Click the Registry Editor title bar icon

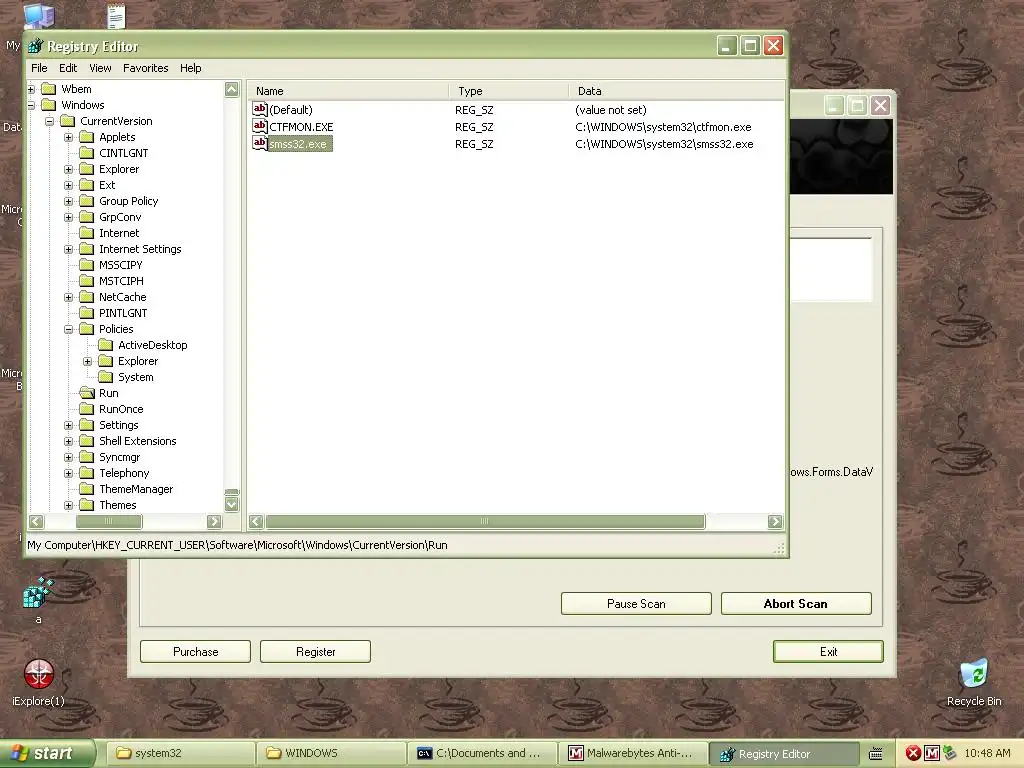click(x=35, y=46)
